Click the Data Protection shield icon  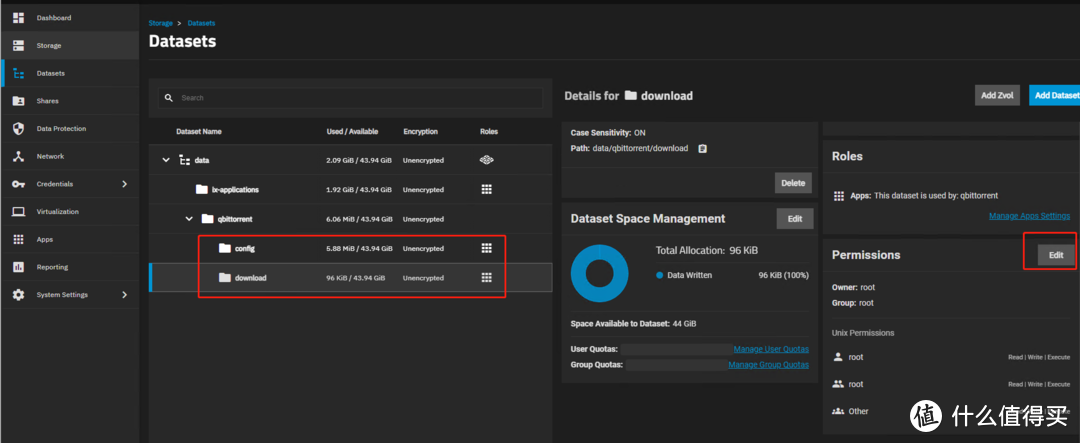click(x=18, y=129)
